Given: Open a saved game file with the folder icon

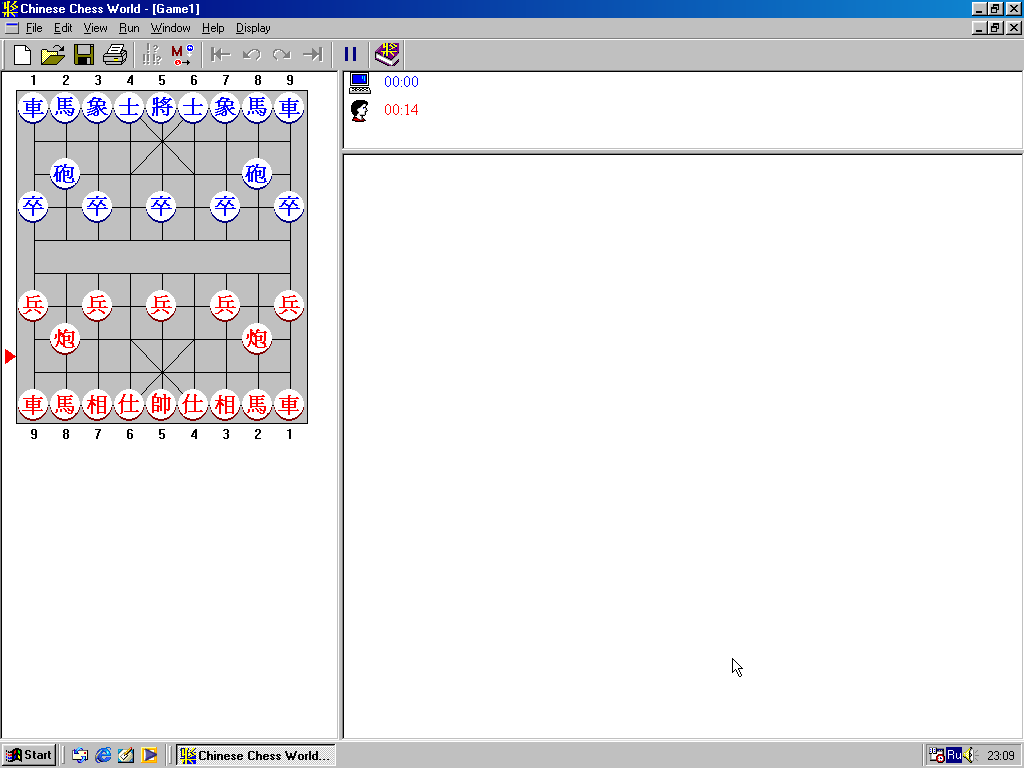Looking at the screenshot, I should 53,55.
